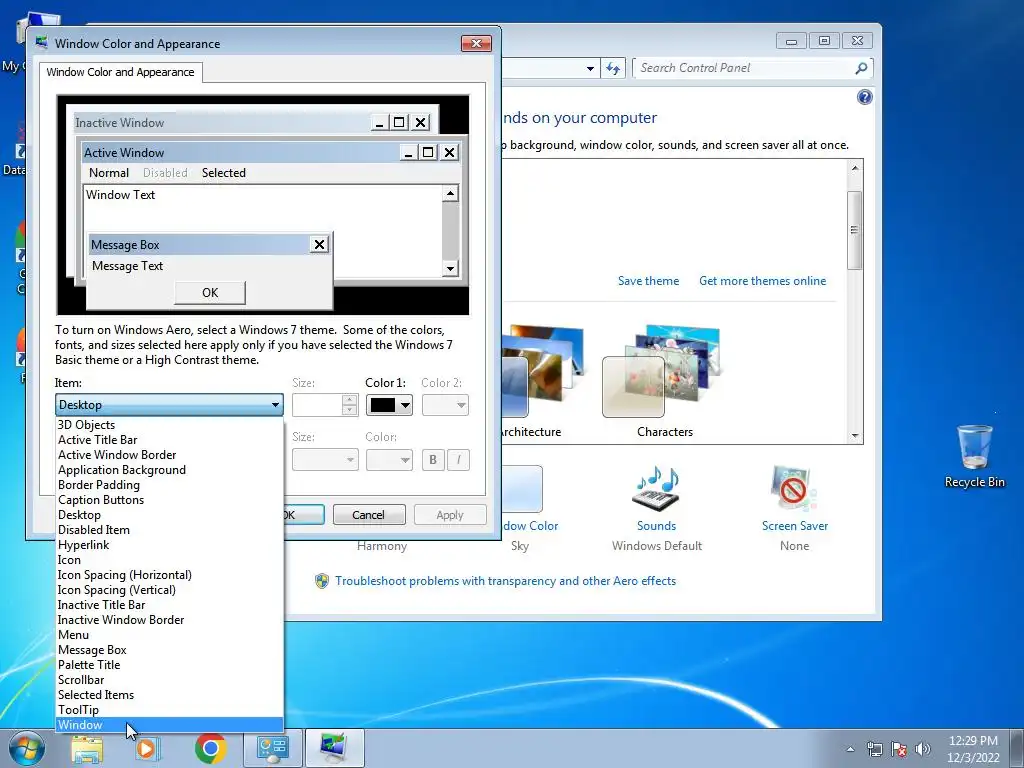The width and height of the screenshot is (1024, 768).
Task: Click the Window Color and Appearance tab
Action: [x=120, y=72]
